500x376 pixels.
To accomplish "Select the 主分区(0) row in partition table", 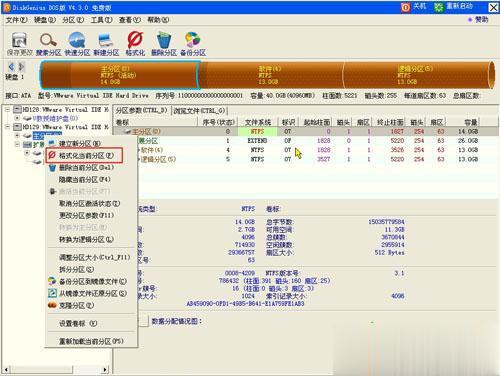I will (306, 131).
